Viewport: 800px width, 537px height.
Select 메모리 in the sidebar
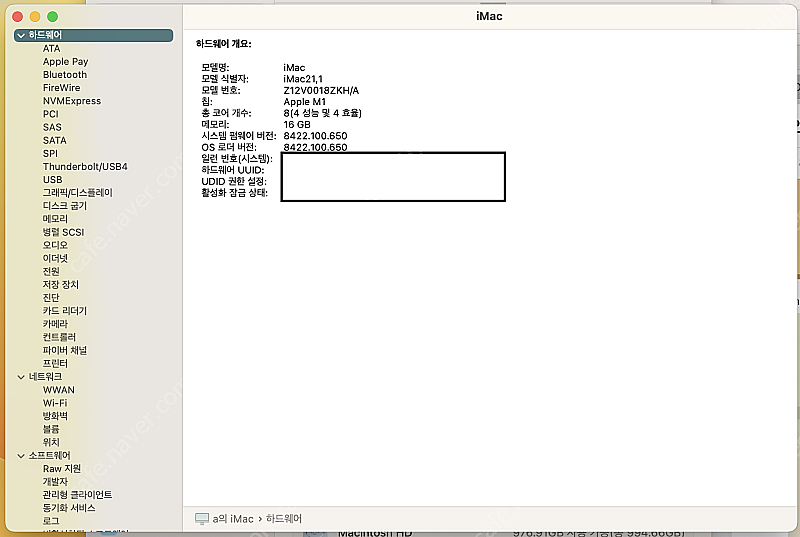[x=55, y=219]
